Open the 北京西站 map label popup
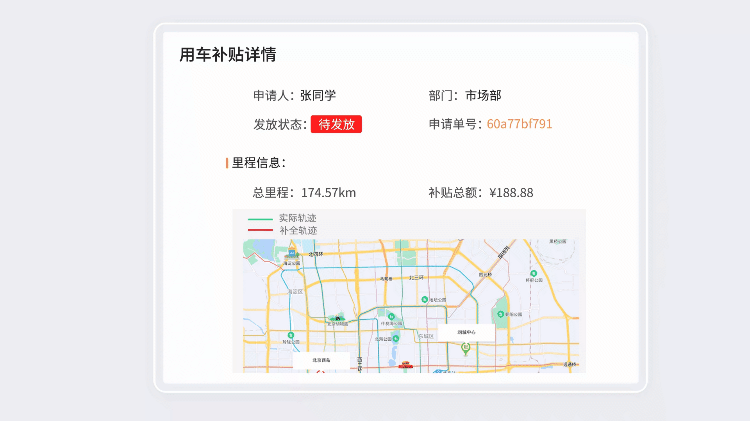The height and width of the screenshot is (421, 750). [321, 360]
